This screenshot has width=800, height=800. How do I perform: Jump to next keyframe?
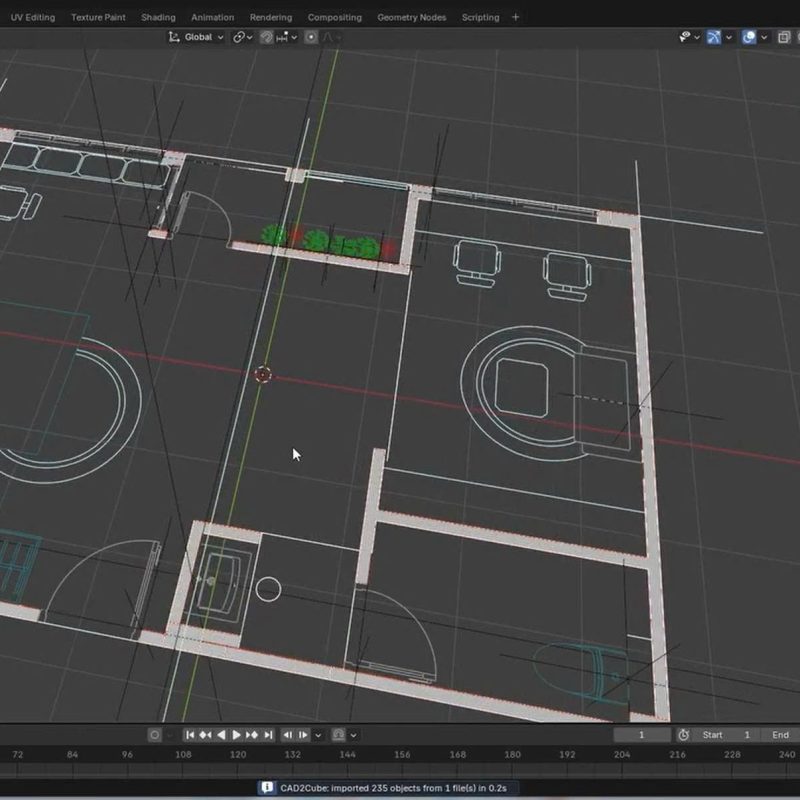[x=252, y=735]
